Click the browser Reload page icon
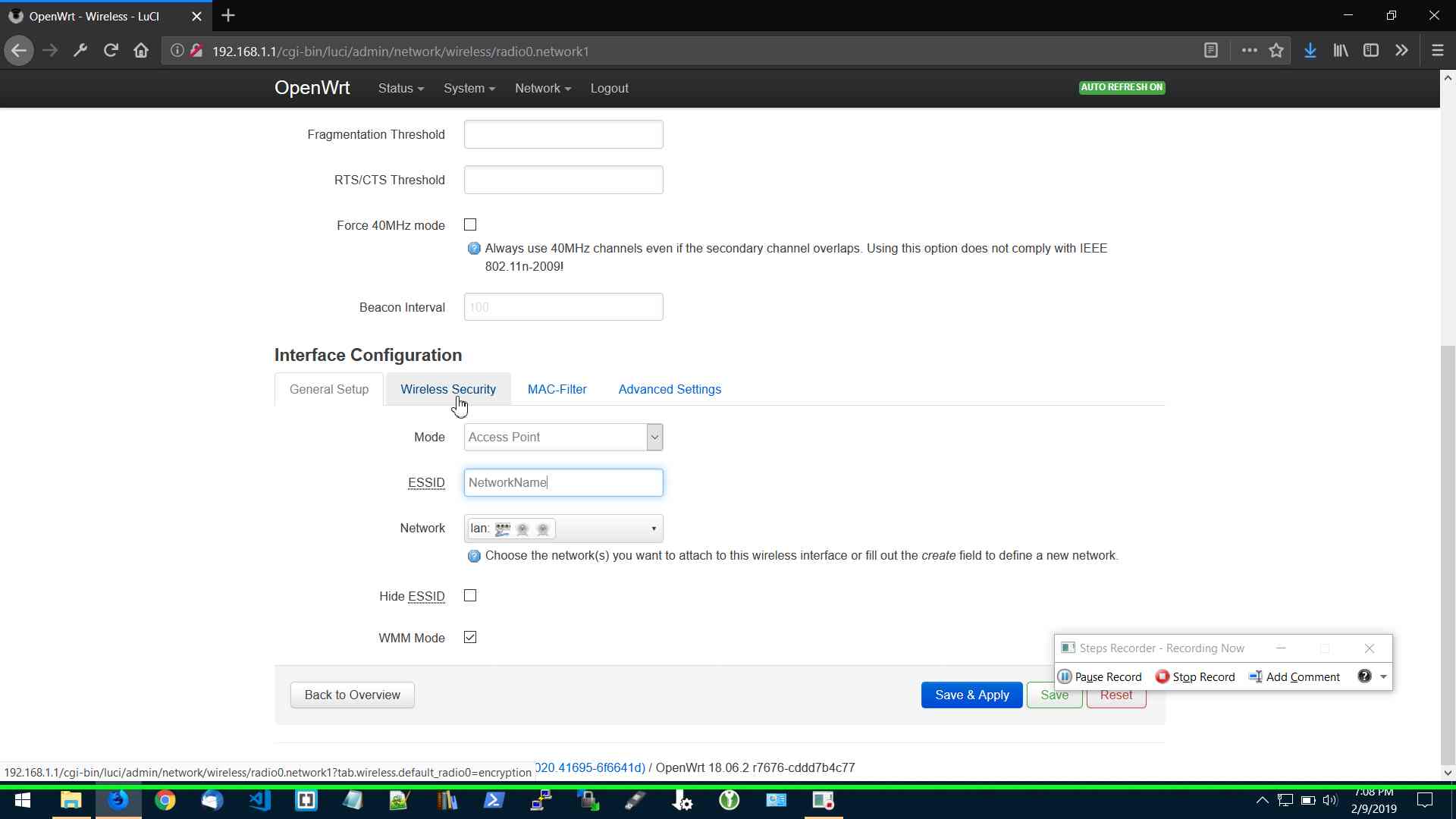The height and width of the screenshot is (819, 1456). coord(111,51)
